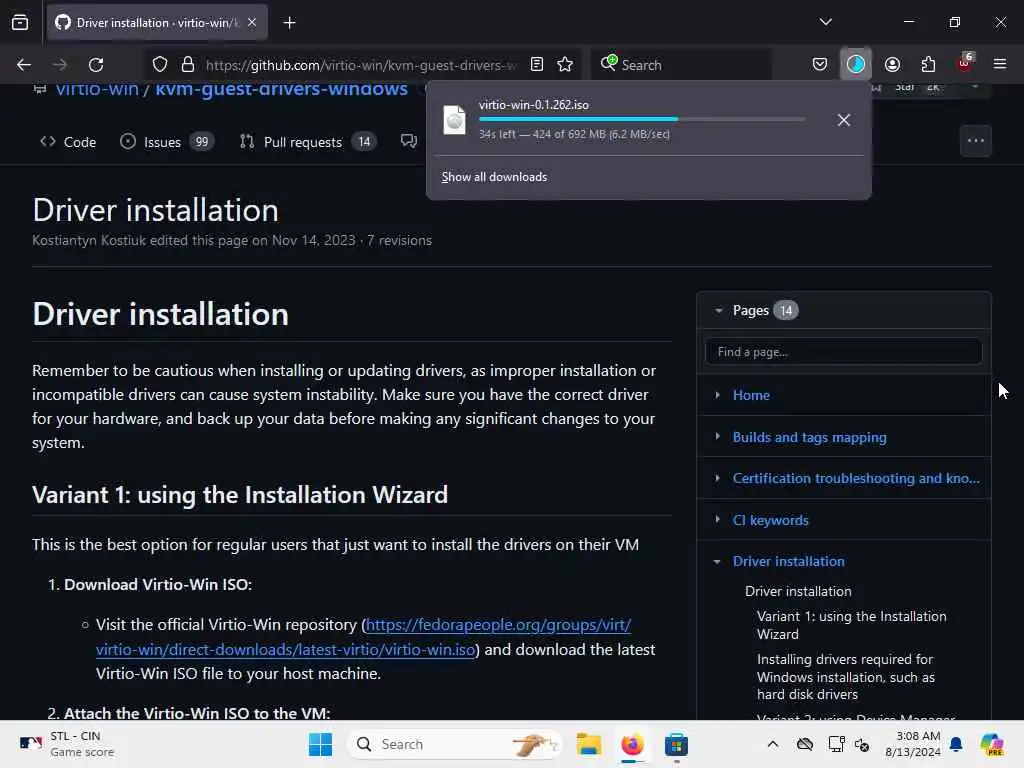Open the notifications bell icon
Viewport: 1024px width, 768px height.
(x=956, y=744)
